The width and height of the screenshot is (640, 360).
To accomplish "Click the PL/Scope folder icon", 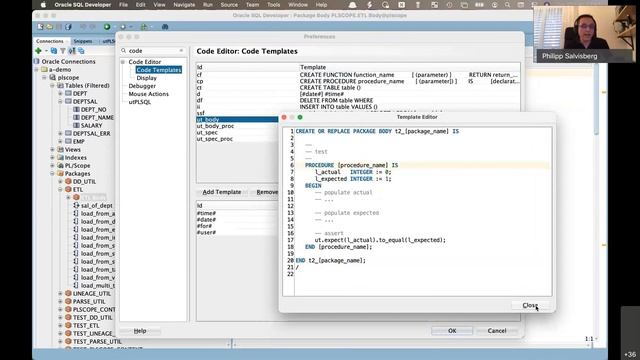I will point(60,166).
